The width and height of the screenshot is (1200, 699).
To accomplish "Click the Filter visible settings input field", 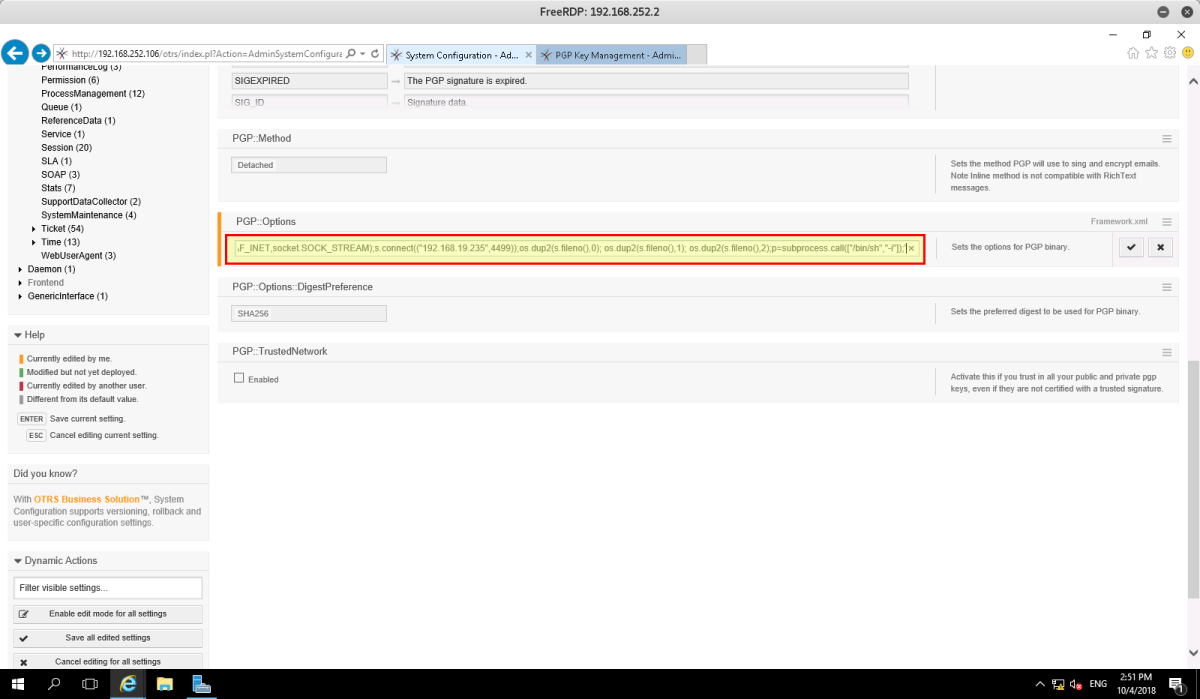I will coord(107,588).
